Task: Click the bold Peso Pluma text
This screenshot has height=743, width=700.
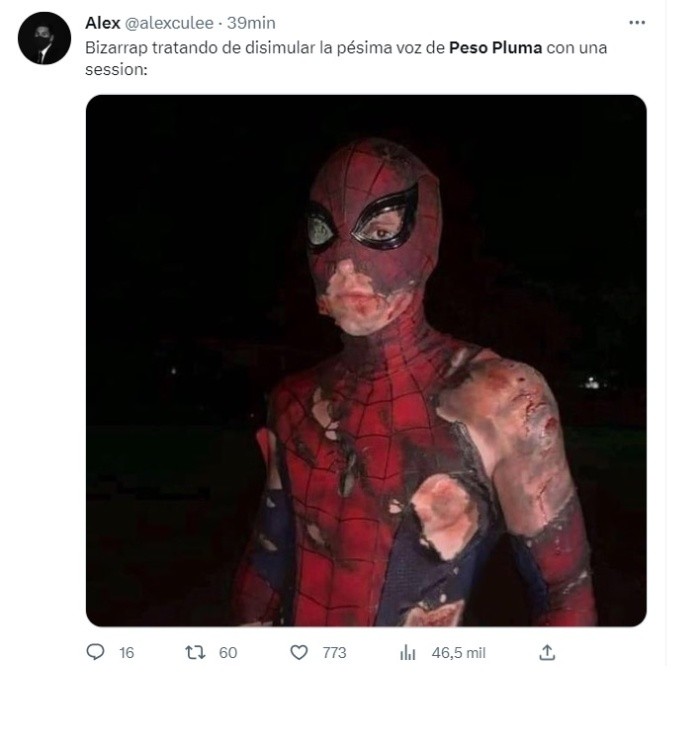Action: click(x=495, y=48)
